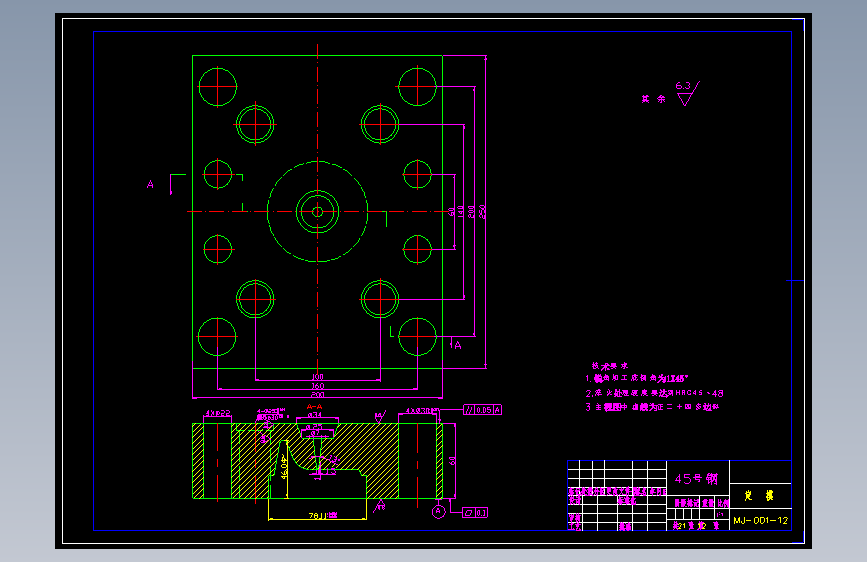Click the section cut letter A at left

(150, 184)
